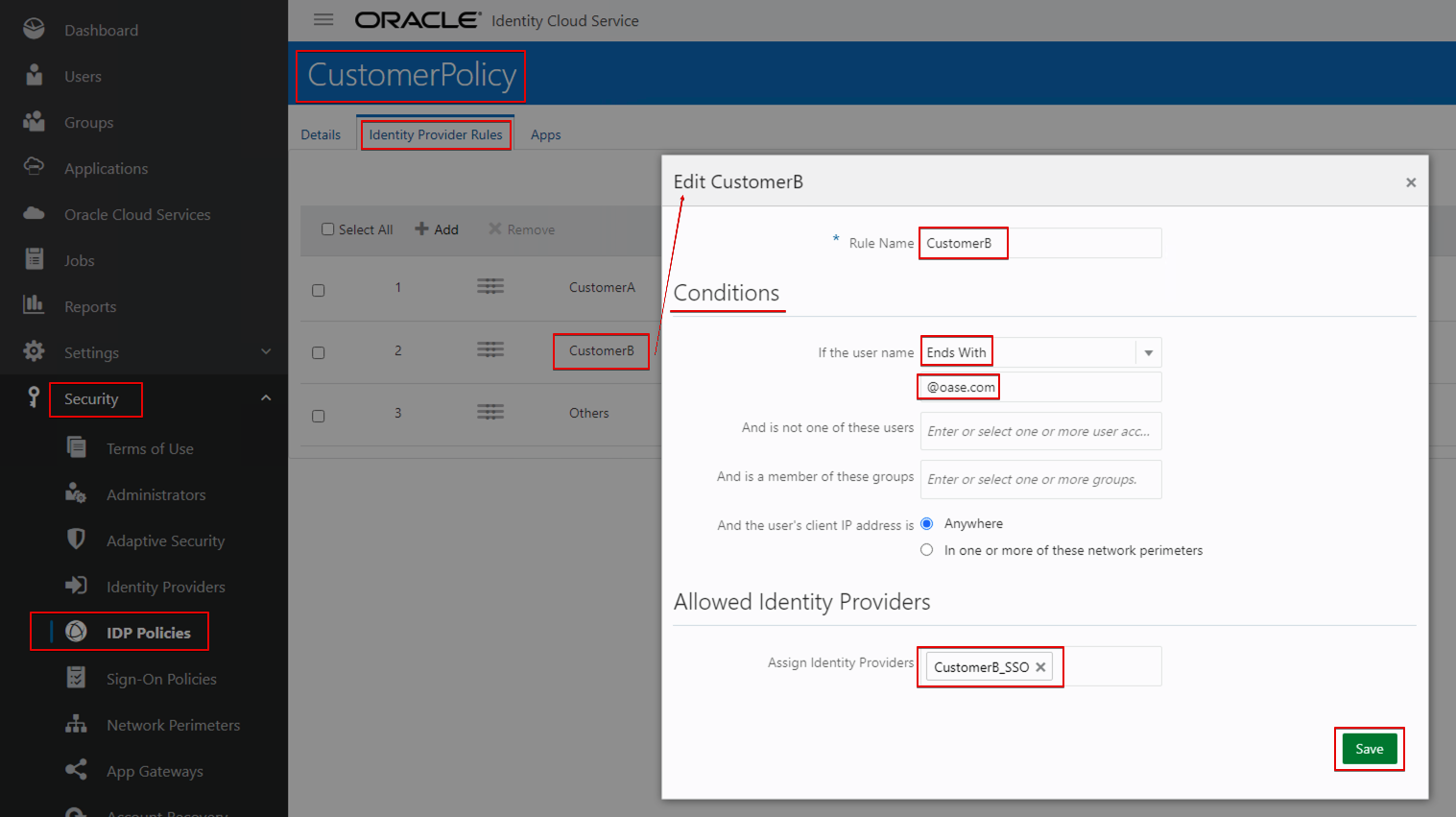Image resolution: width=1456 pixels, height=817 pixels.
Task: Open the excluded users selector field
Action: click(1040, 431)
